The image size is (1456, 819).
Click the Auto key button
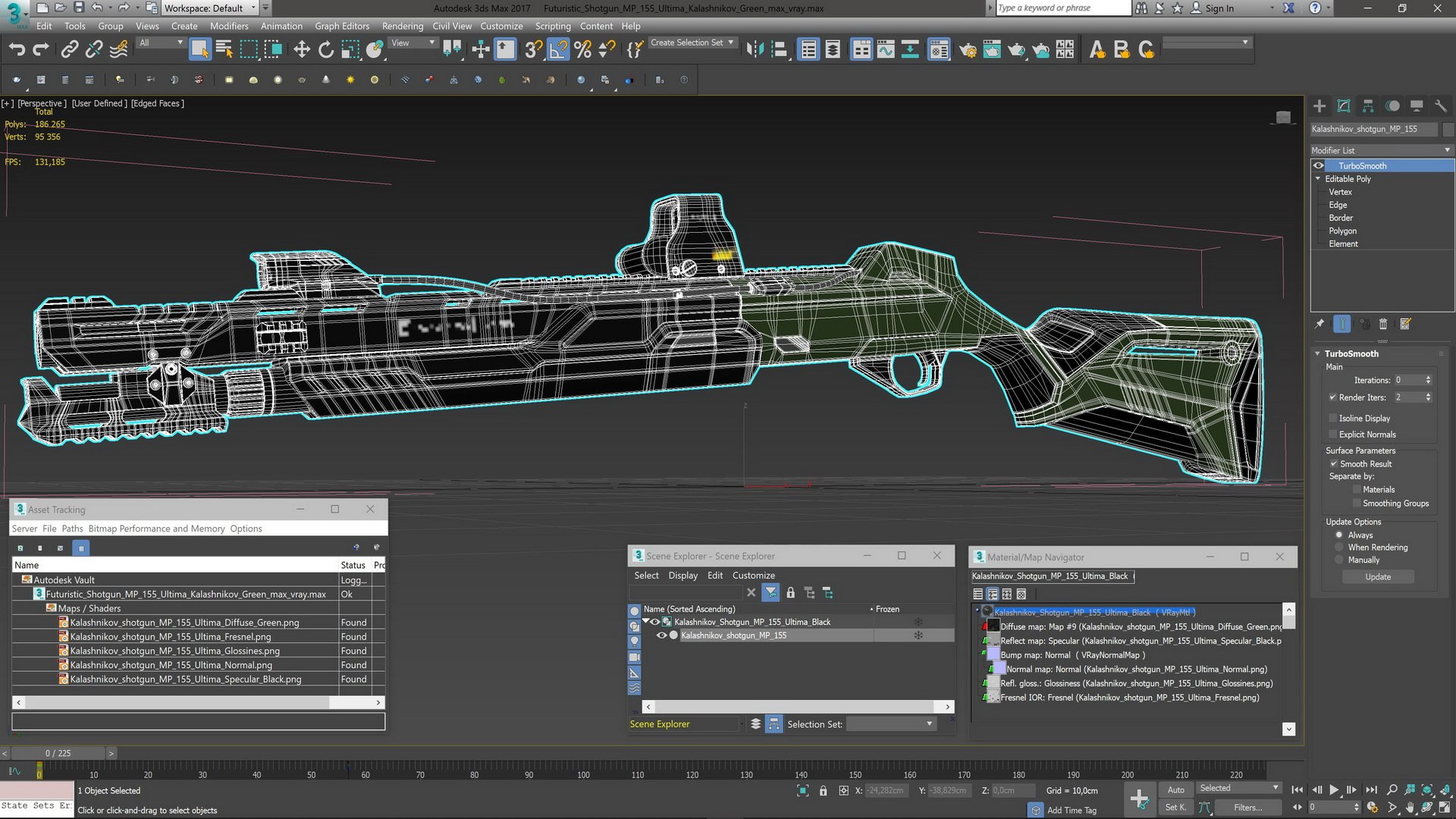click(x=1176, y=790)
